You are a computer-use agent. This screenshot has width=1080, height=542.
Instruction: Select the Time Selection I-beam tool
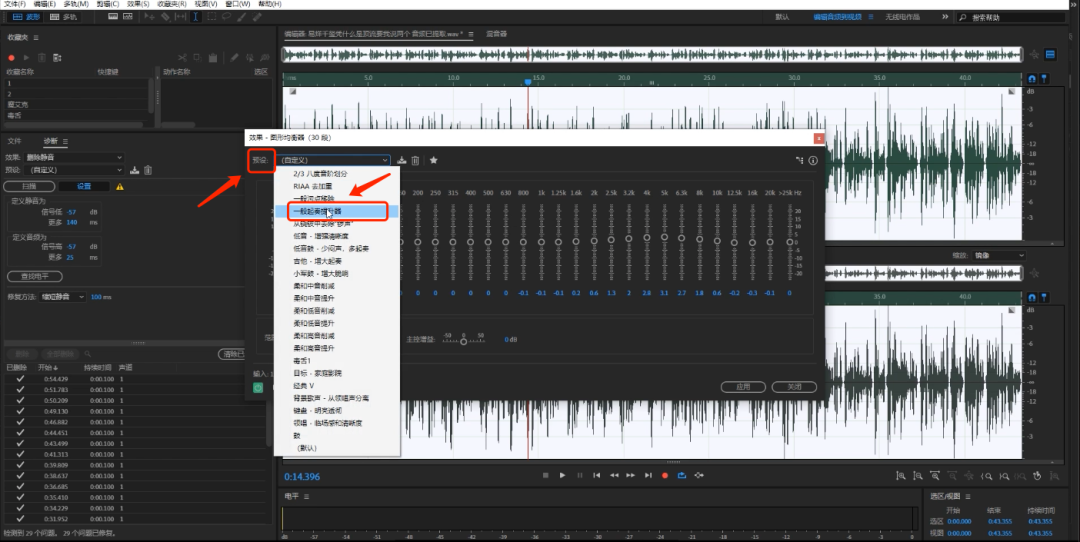(x=196, y=17)
